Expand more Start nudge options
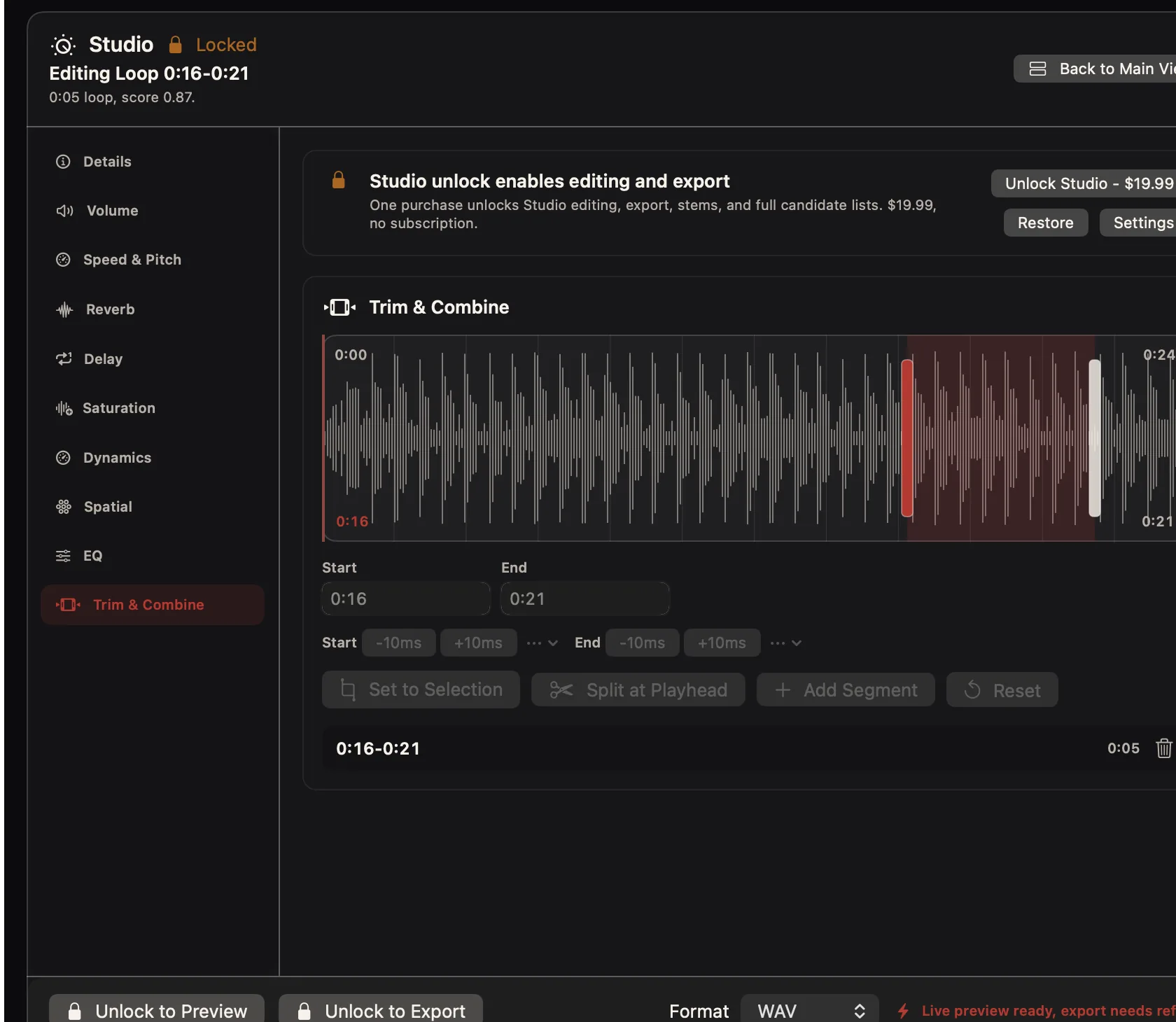This screenshot has width=1176, height=1022. pyautogui.click(x=542, y=643)
